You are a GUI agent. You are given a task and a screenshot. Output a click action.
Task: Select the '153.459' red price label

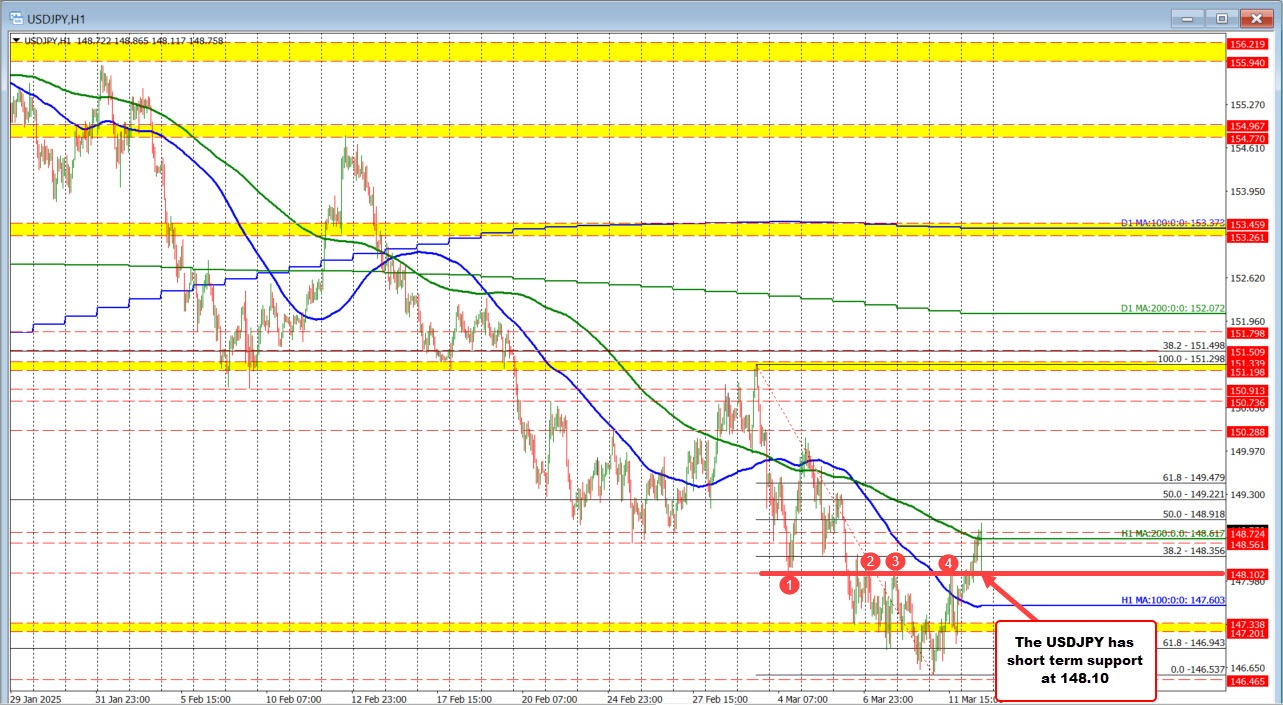click(x=1246, y=225)
